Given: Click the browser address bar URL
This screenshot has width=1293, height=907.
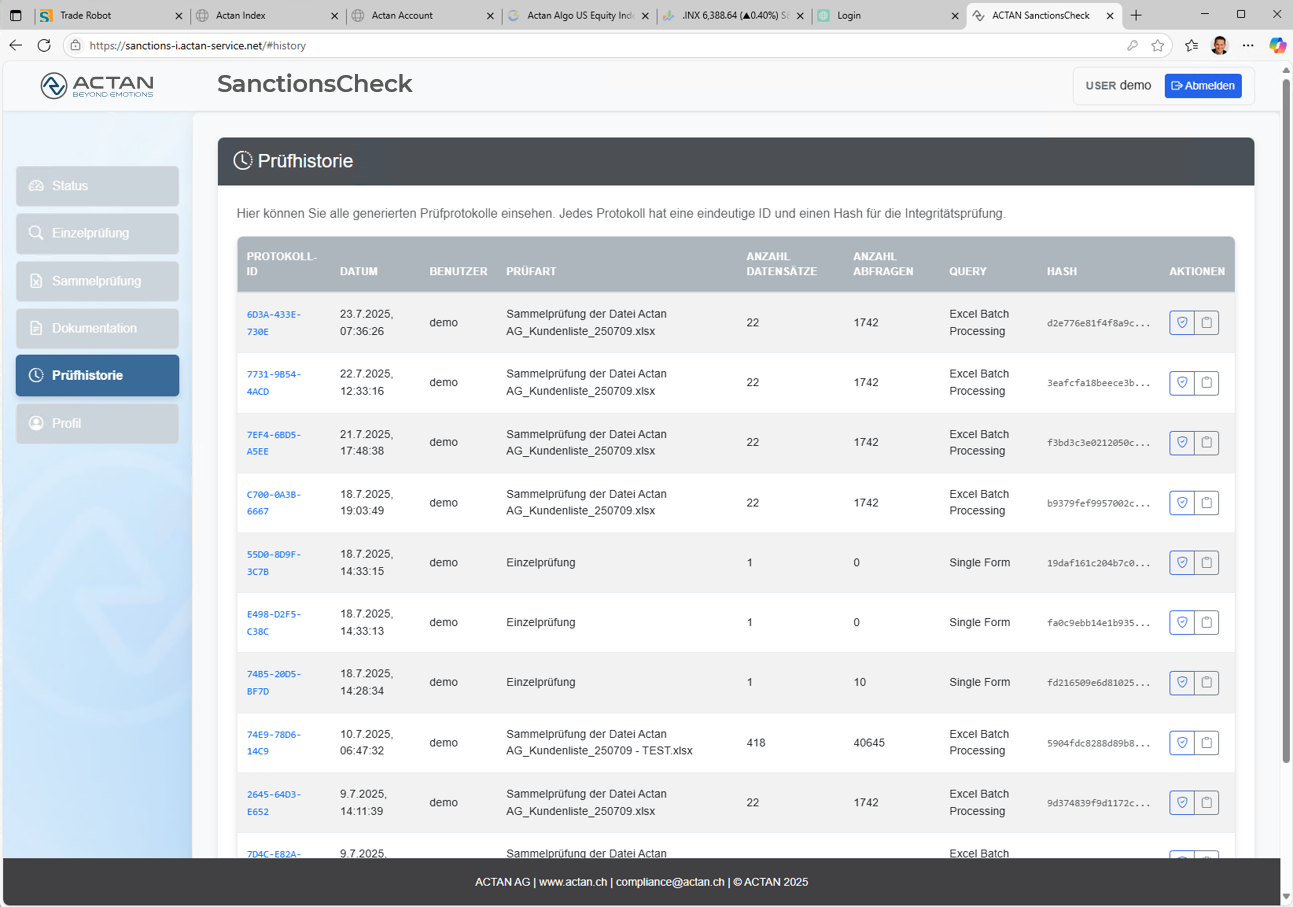Looking at the screenshot, I should click(197, 46).
